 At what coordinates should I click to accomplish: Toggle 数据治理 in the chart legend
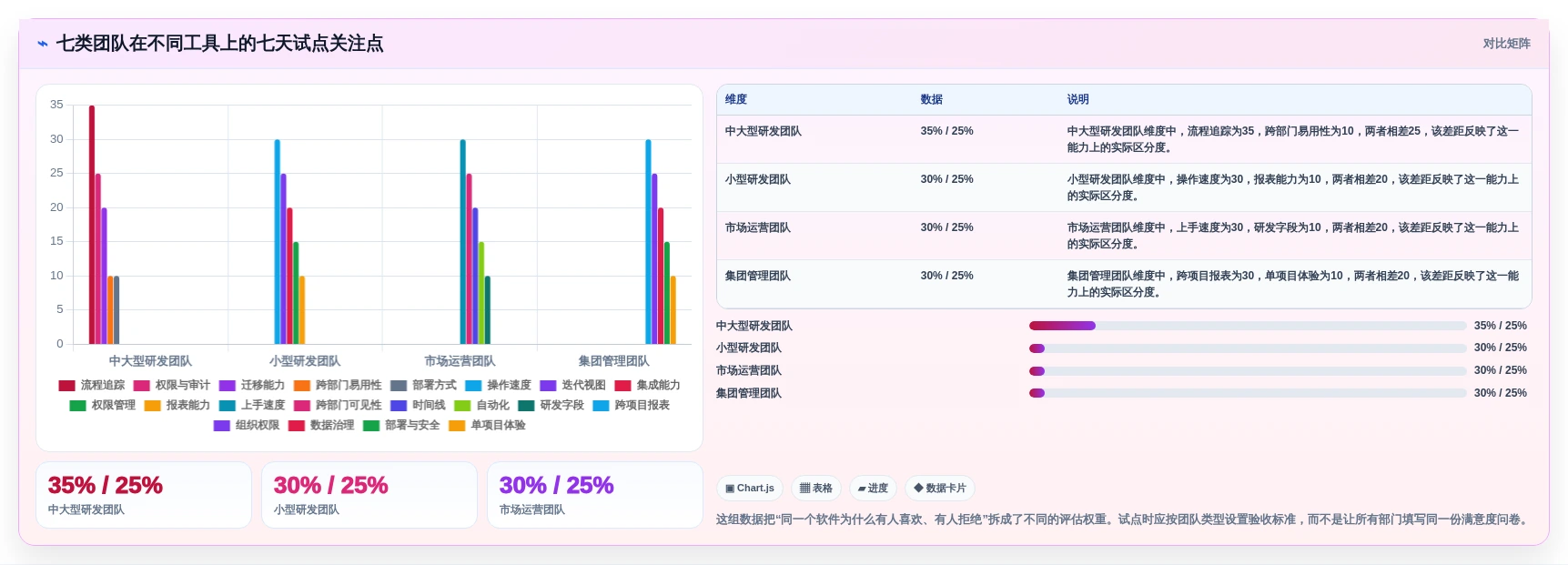click(x=321, y=425)
